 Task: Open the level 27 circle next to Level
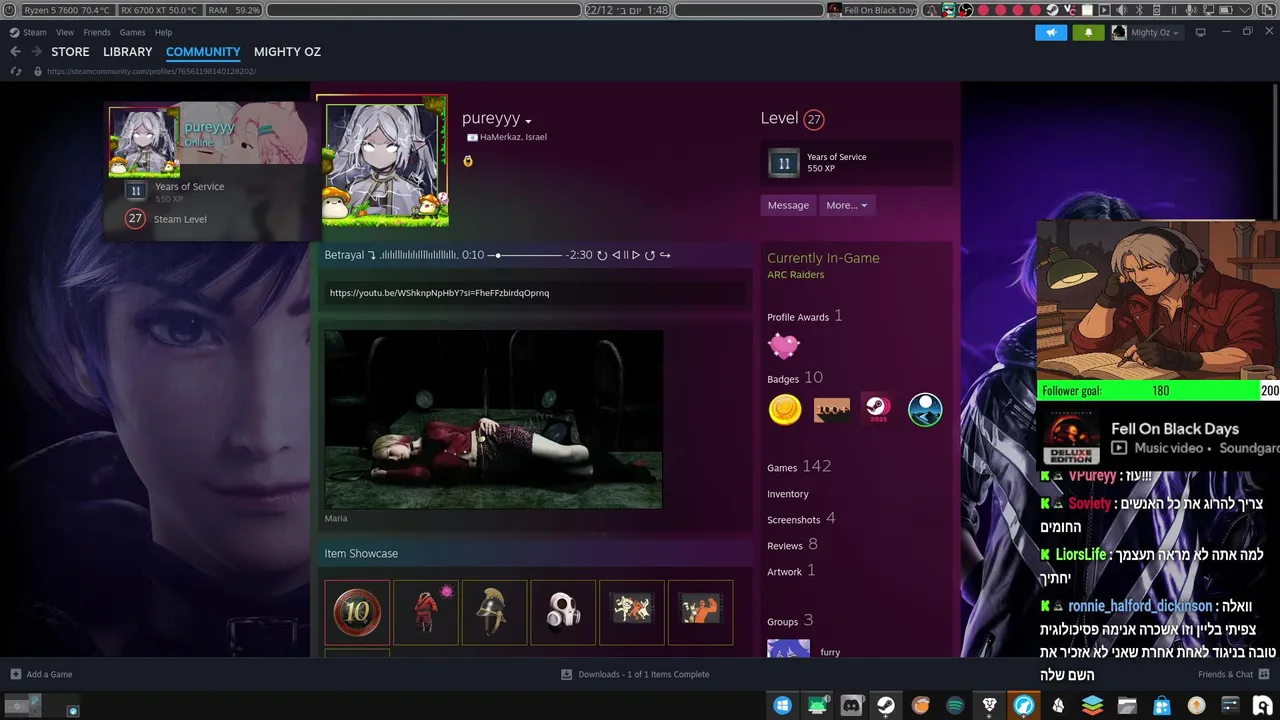click(814, 119)
